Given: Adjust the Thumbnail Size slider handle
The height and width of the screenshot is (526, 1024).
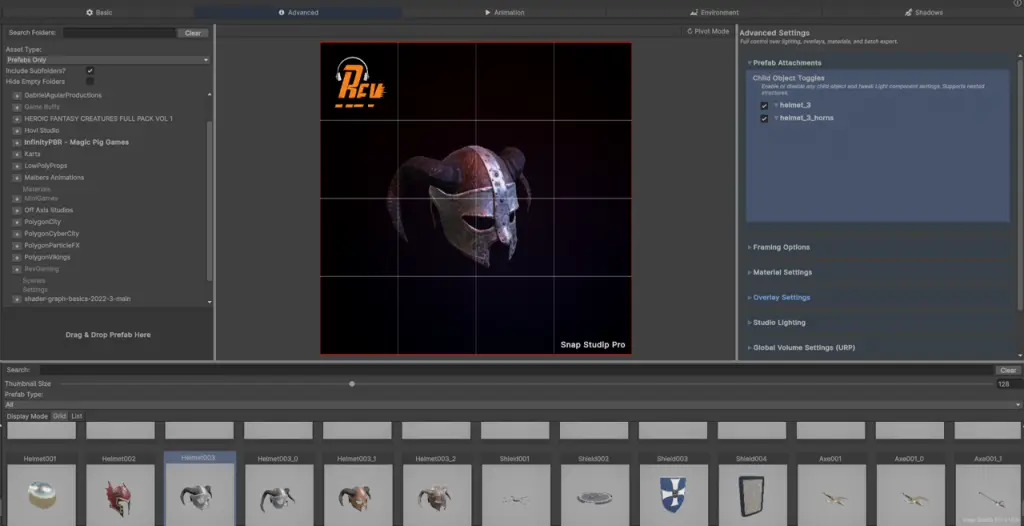Looking at the screenshot, I should (352, 383).
